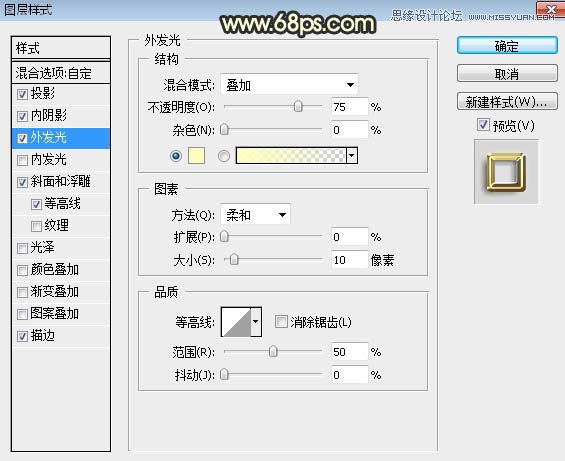Enable the 消除锯齿(L) anti-alias checkbox
The height and width of the screenshot is (461, 565).
pyautogui.click(x=281, y=322)
